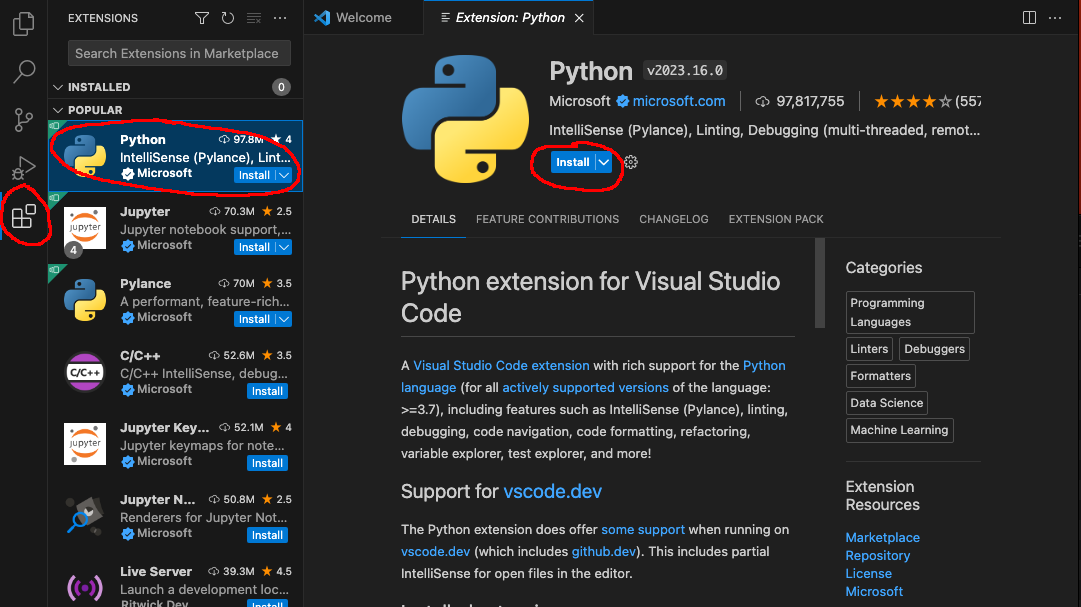This screenshot has height=607, width=1081.
Task: Open the Extensions view icon
Action: (x=23, y=216)
